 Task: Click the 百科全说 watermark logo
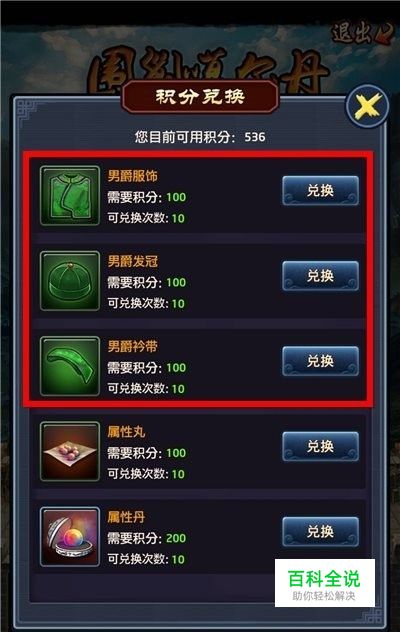(325, 583)
